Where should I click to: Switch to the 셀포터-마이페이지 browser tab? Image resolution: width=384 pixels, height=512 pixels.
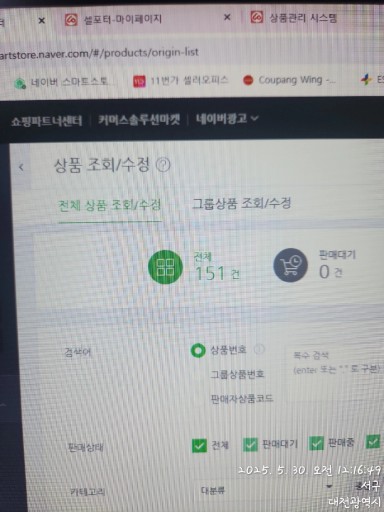tap(122, 19)
